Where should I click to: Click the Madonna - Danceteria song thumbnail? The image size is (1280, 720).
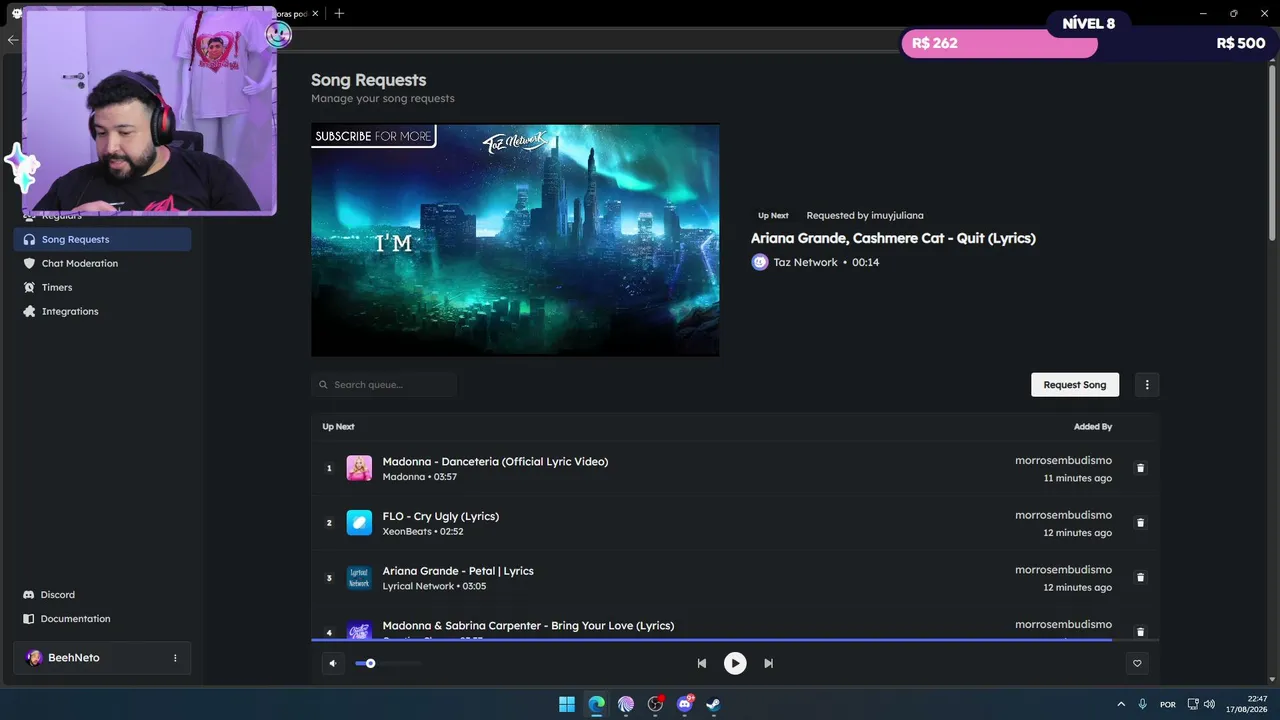359,468
